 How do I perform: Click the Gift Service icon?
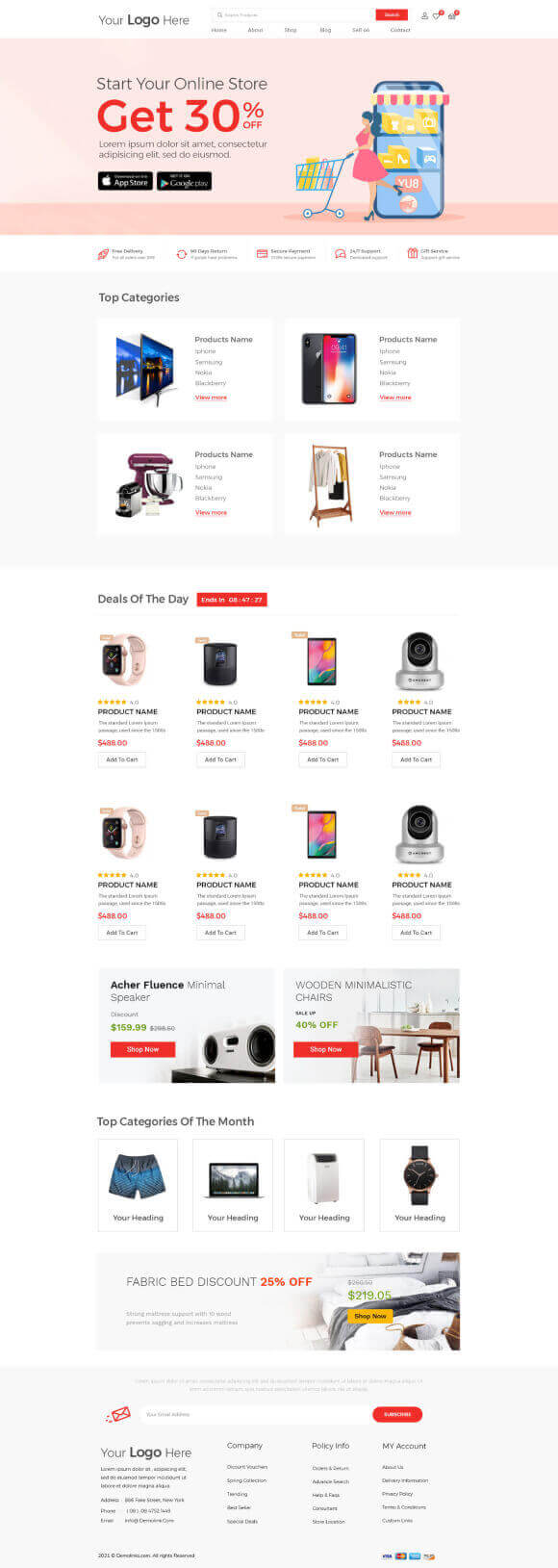tap(412, 254)
